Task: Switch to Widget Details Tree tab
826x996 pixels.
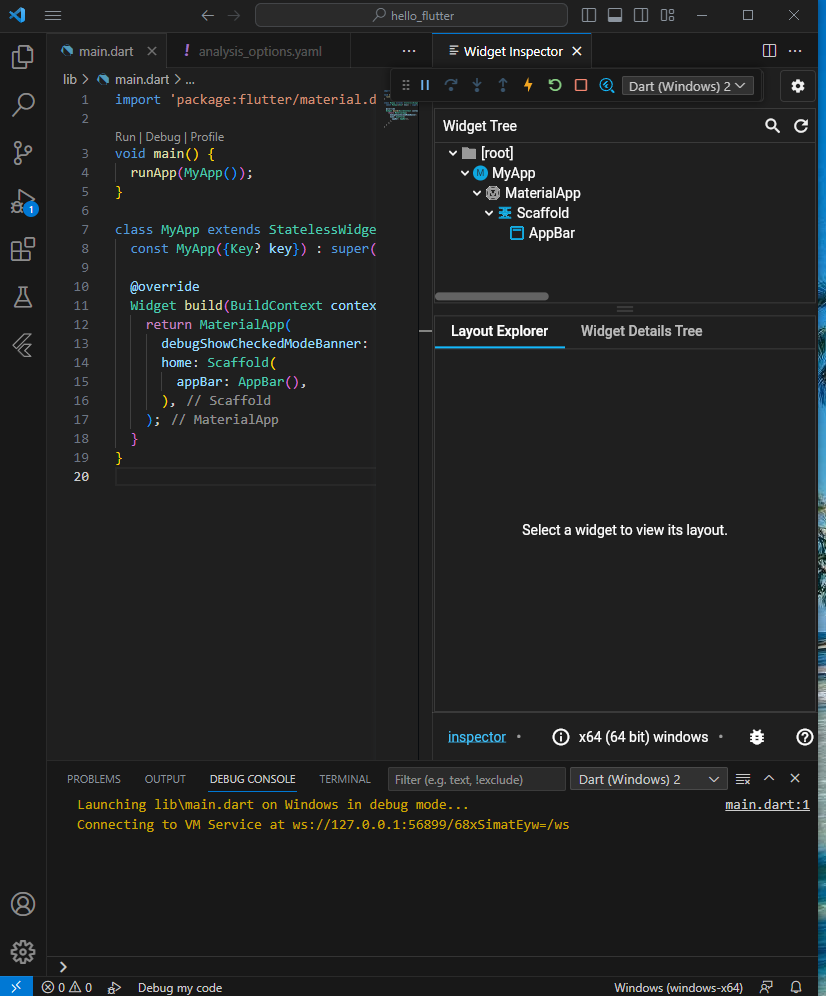Action: click(x=641, y=331)
